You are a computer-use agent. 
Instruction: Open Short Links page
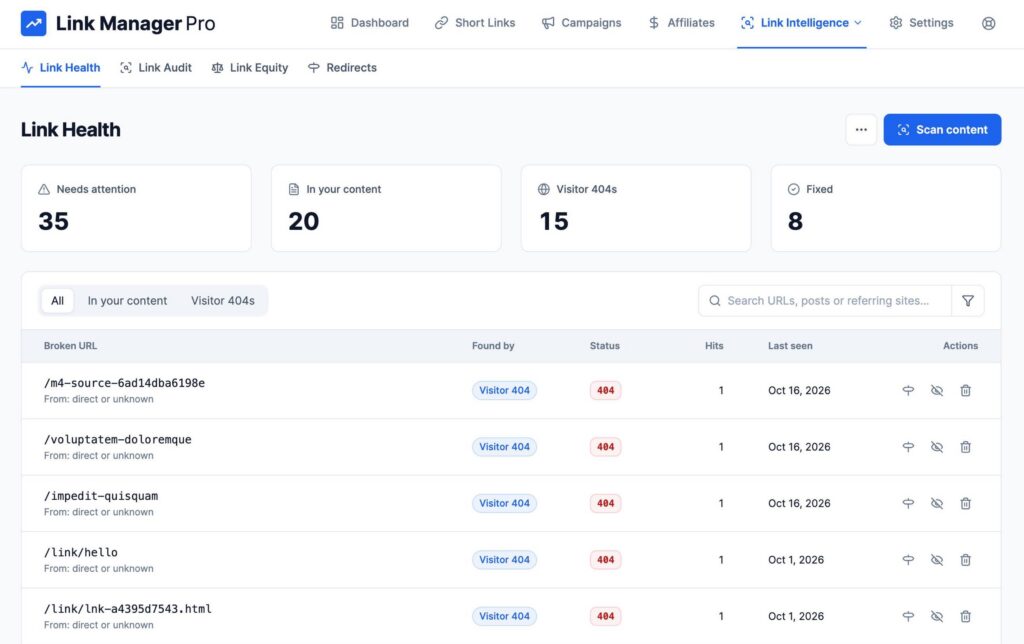click(475, 23)
